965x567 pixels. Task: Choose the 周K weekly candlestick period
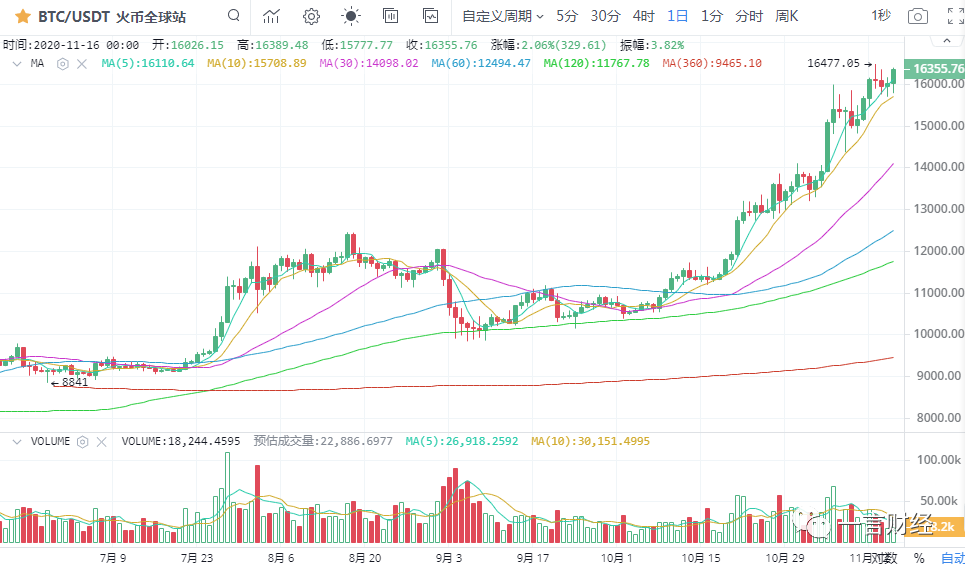786,16
